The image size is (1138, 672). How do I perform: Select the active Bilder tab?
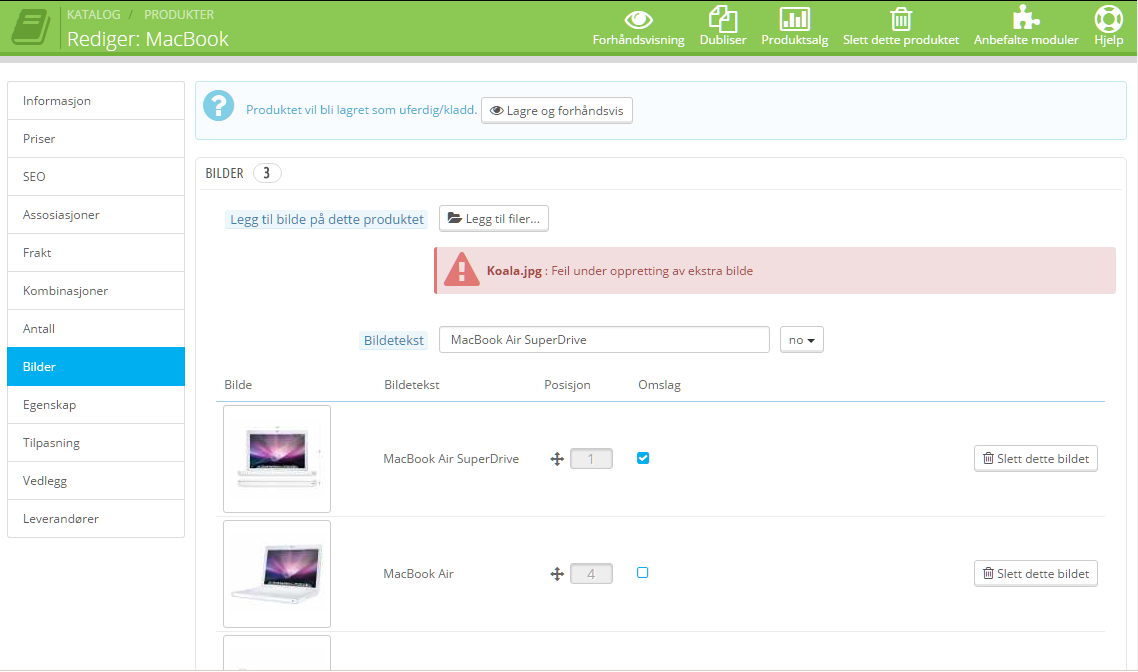click(x=96, y=366)
